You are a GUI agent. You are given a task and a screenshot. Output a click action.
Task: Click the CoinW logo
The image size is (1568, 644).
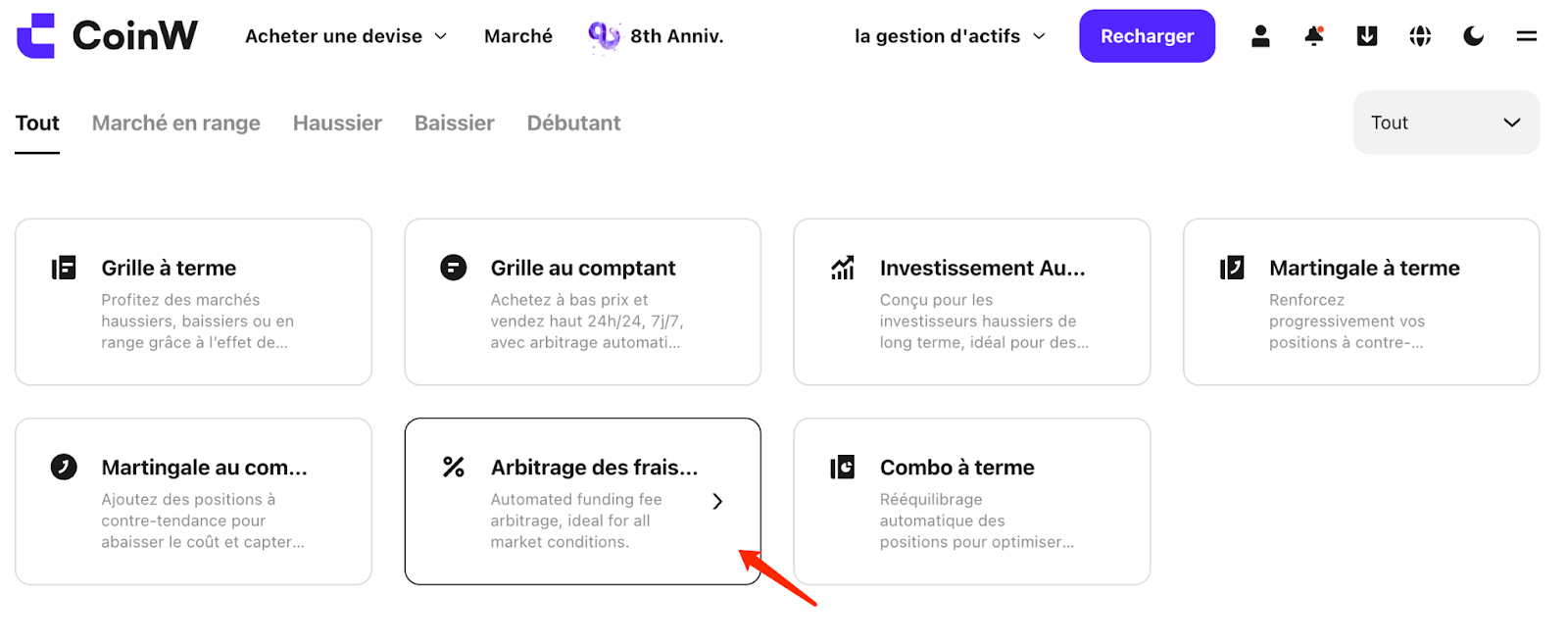click(x=107, y=36)
